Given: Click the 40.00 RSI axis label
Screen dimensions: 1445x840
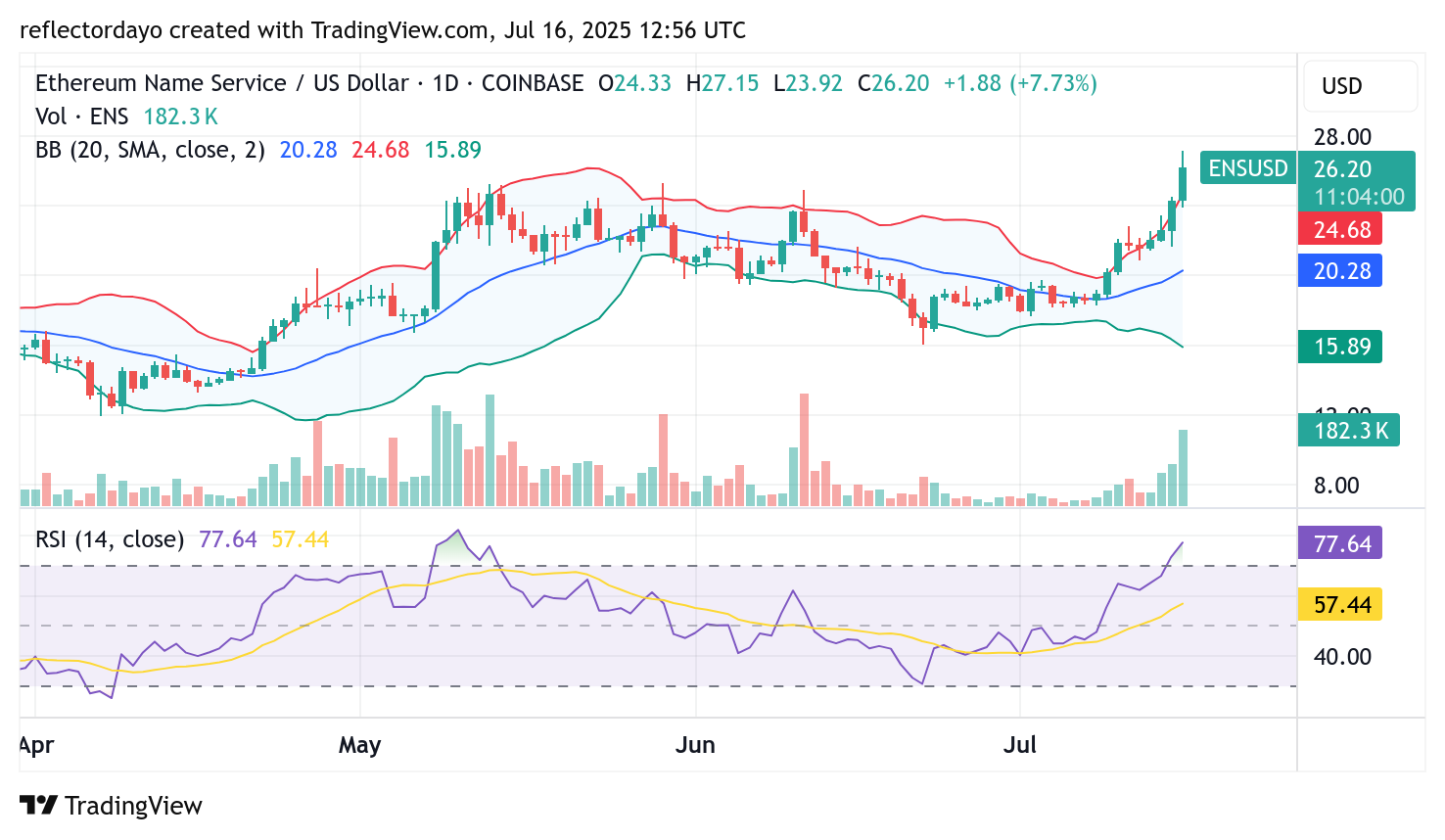Looking at the screenshot, I should 1342,657.
